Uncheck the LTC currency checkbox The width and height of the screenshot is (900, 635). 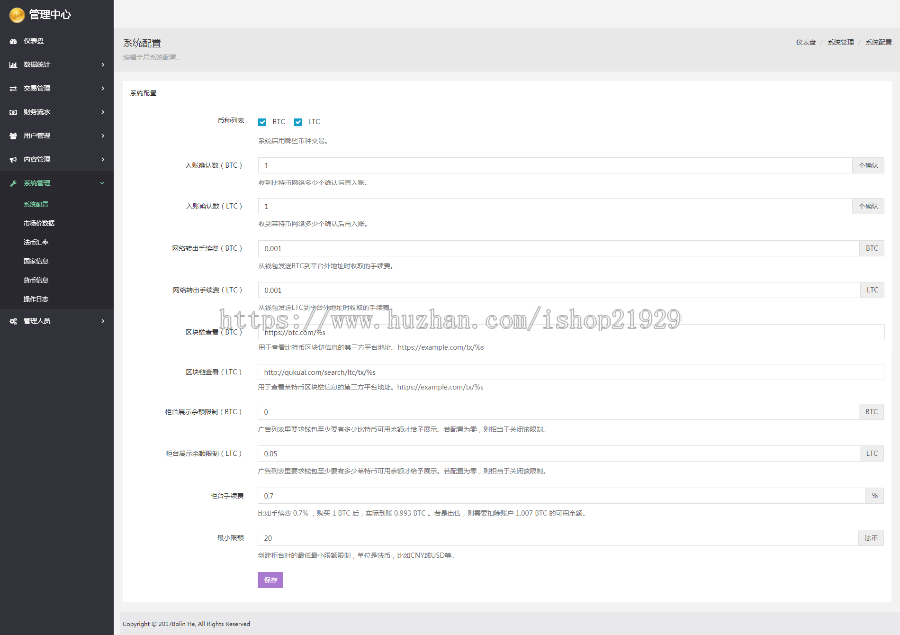(298, 122)
